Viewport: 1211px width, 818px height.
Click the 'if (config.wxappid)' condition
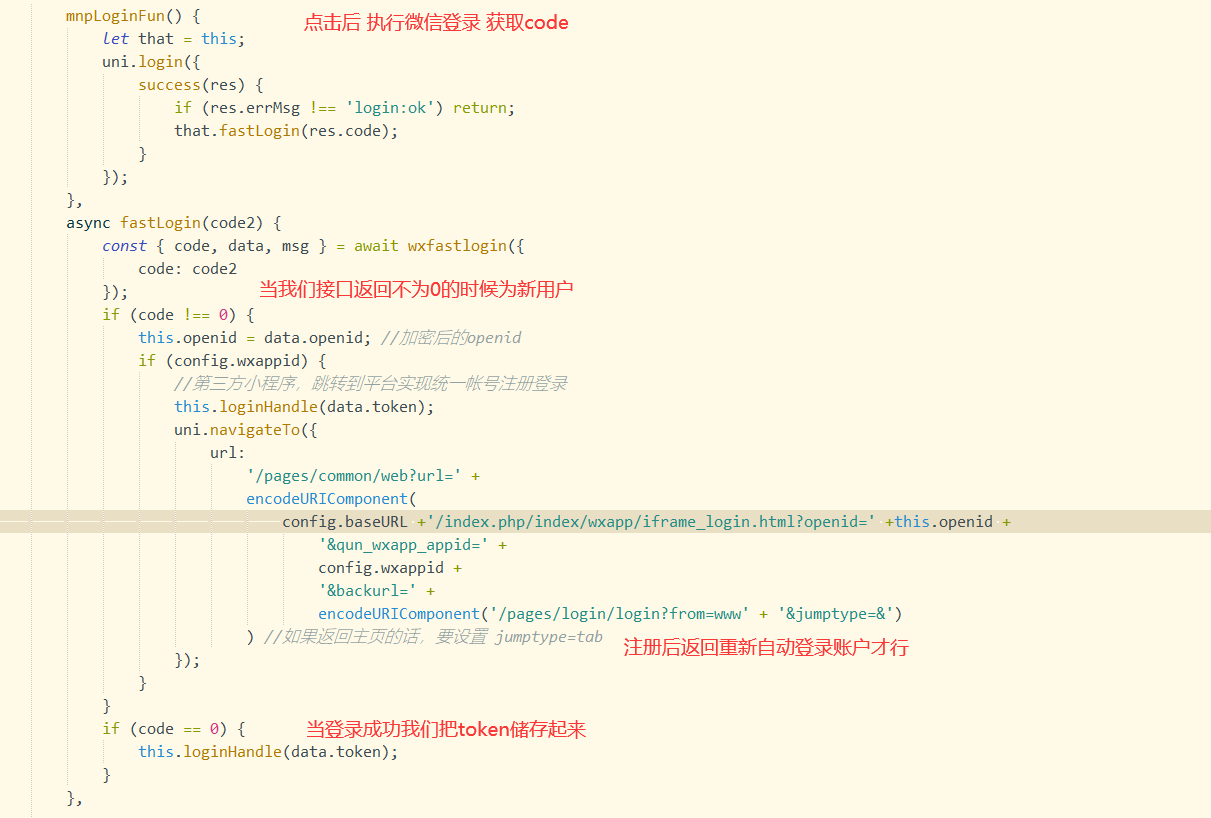click(x=232, y=361)
